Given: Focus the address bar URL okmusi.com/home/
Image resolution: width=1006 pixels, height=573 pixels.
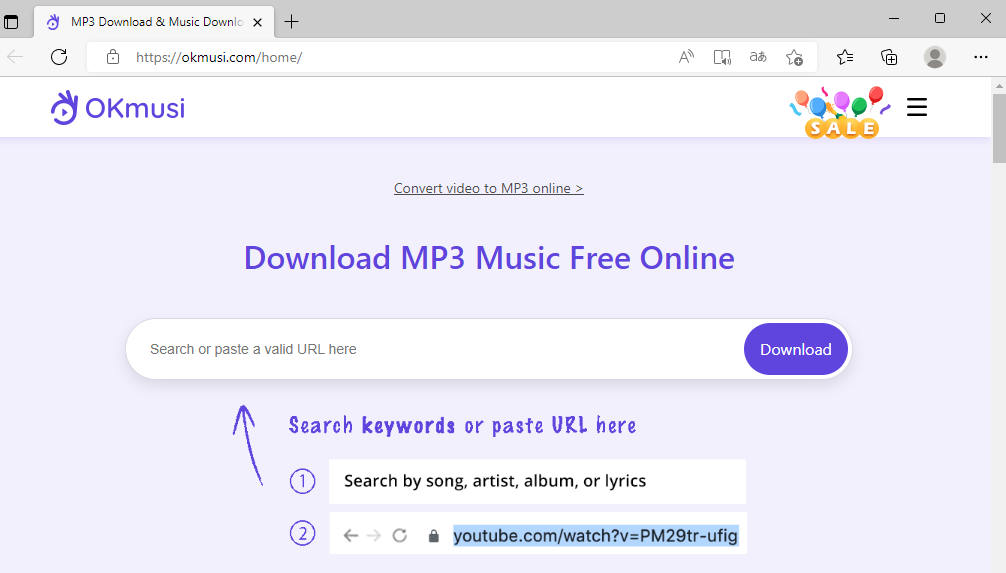Looking at the screenshot, I should 219,57.
